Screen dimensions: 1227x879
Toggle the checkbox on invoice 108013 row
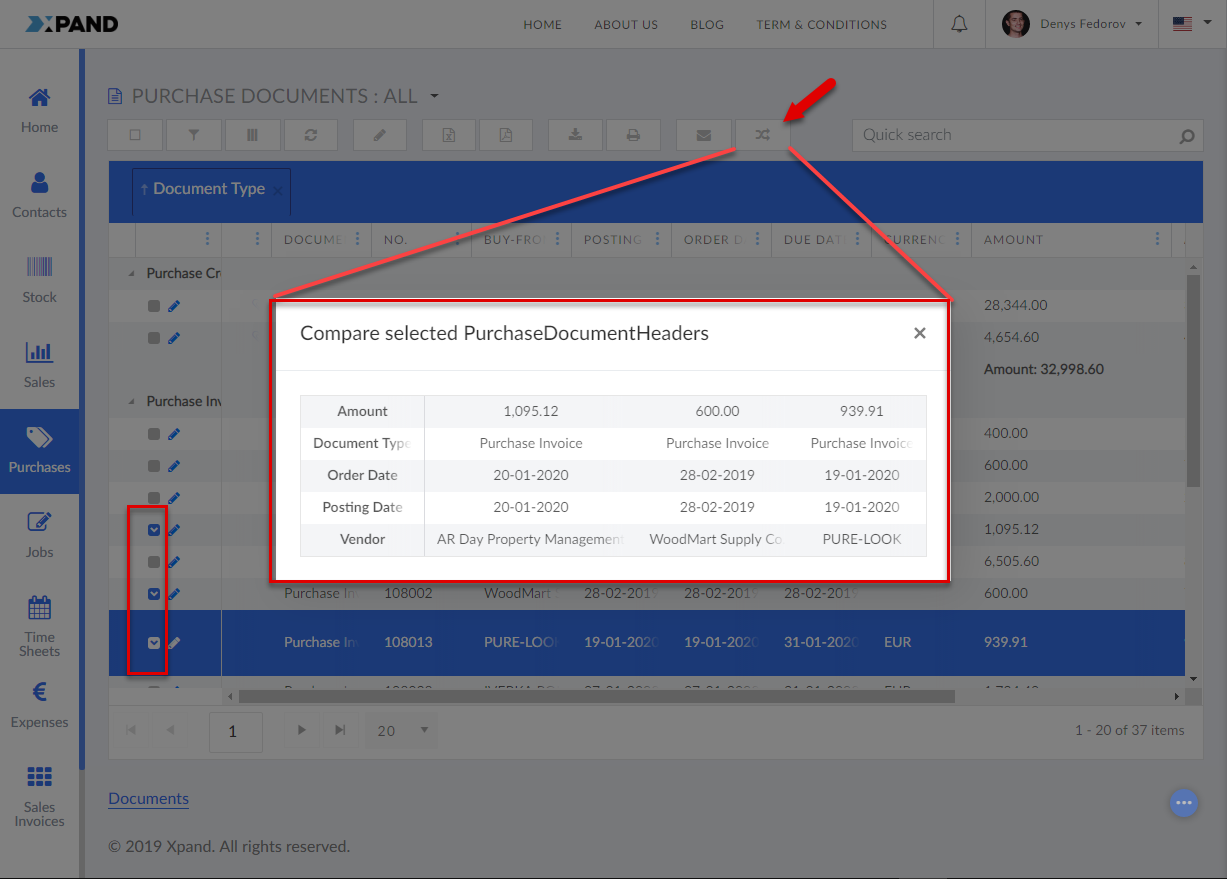tap(154, 643)
